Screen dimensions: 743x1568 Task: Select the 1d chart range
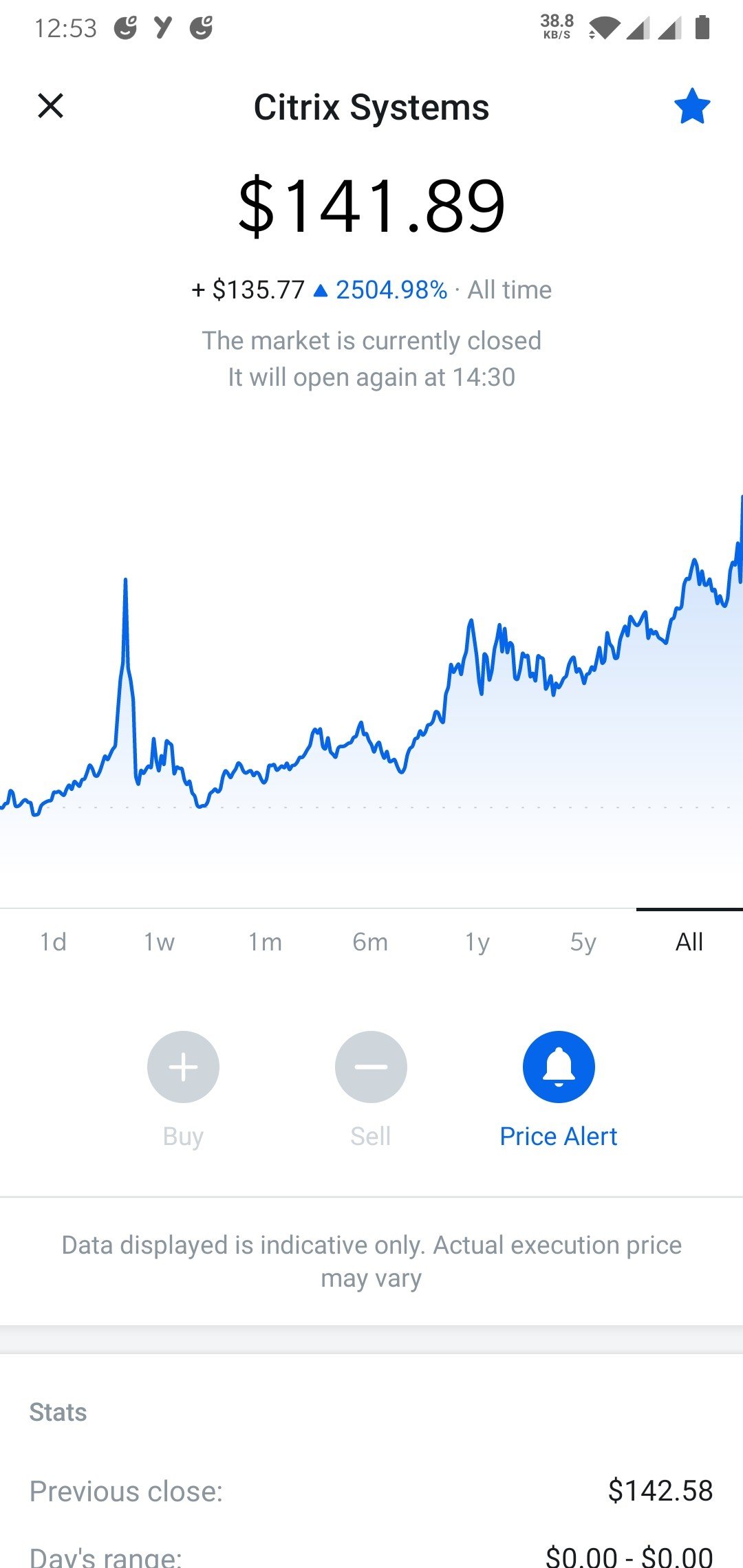pyautogui.click(x=53, y=941)
